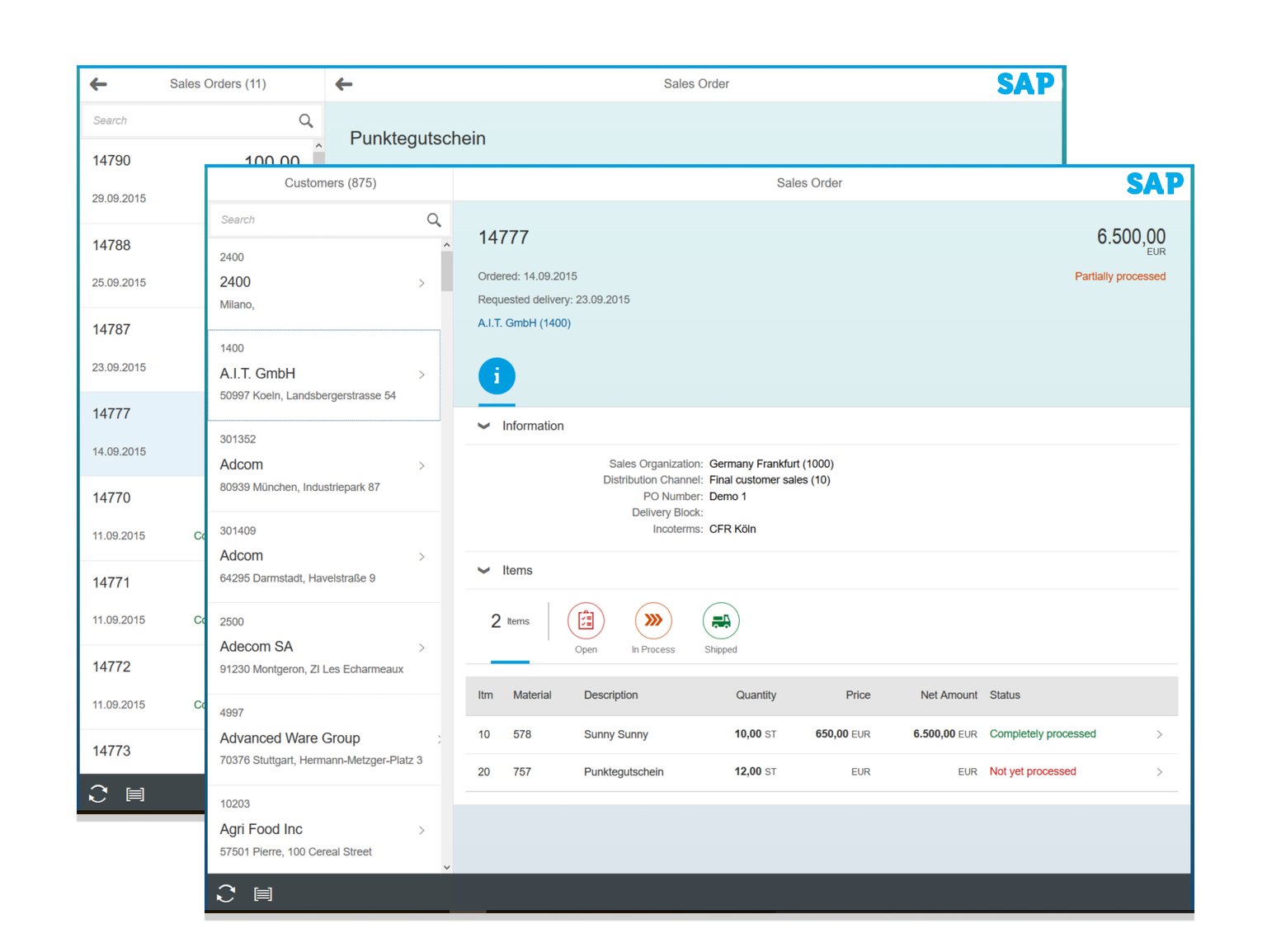Open item 20 Punktegutschein row chevron
The width and height of the screenshot is (1267, 952).
coord(1159,772)
